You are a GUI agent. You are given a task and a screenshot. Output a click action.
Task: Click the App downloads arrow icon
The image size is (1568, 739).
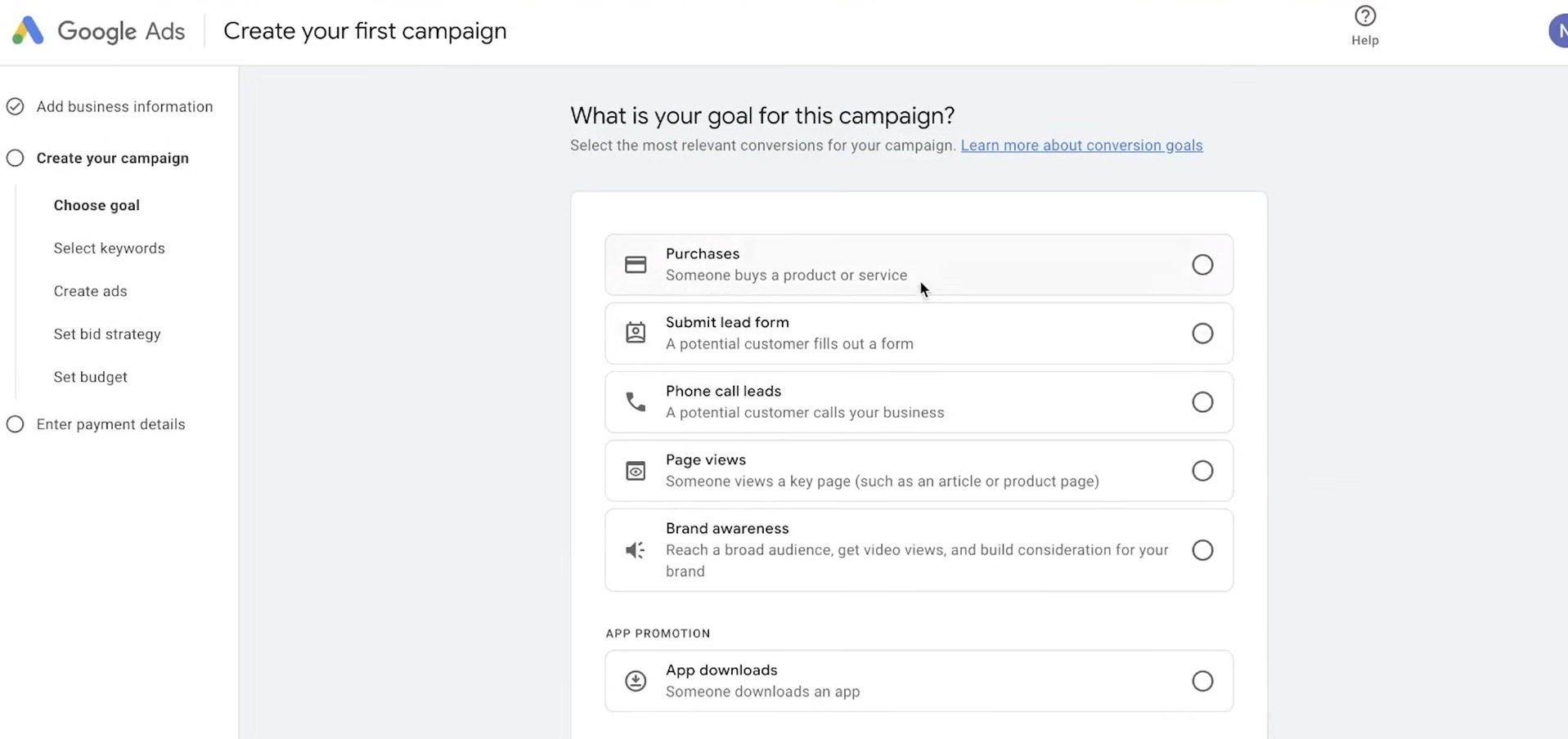(636, 681)
